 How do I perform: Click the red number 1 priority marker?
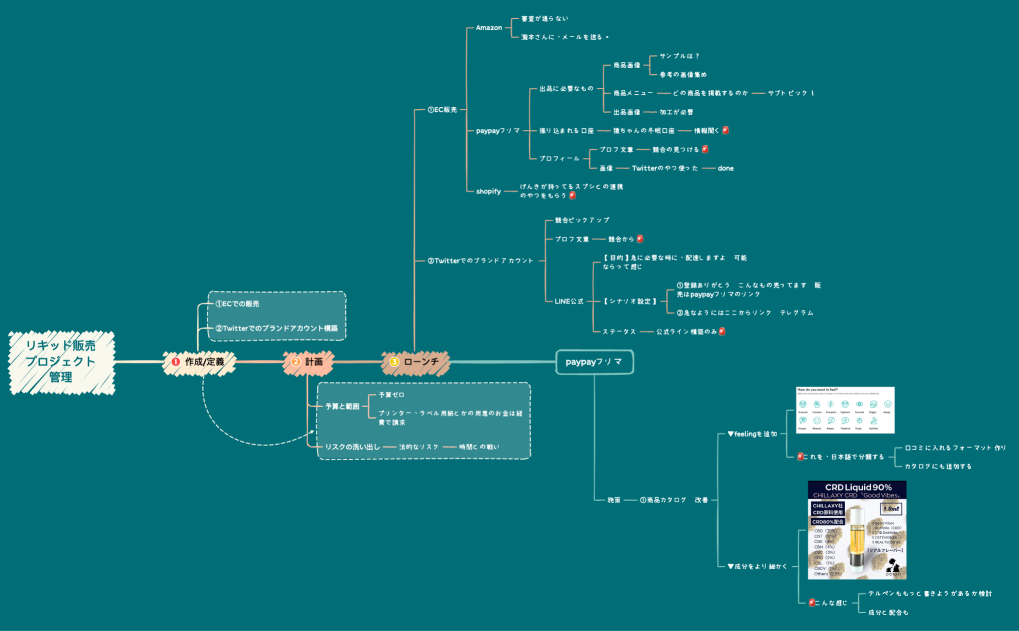[175, 361]
